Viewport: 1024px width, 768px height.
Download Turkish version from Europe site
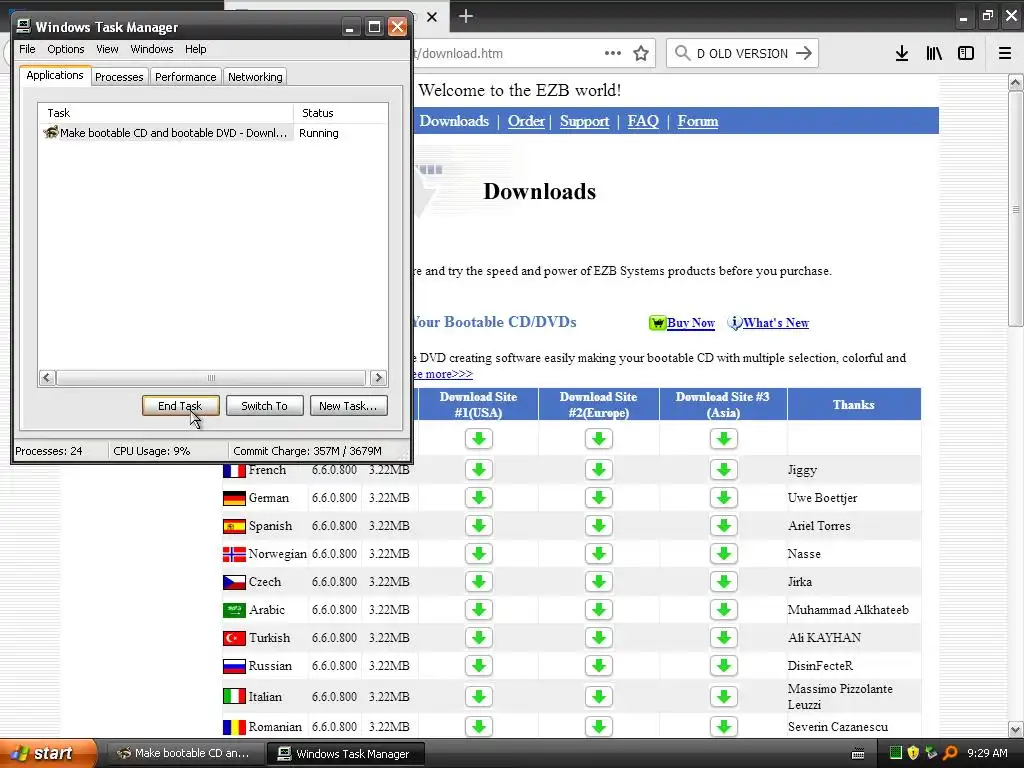599,638
